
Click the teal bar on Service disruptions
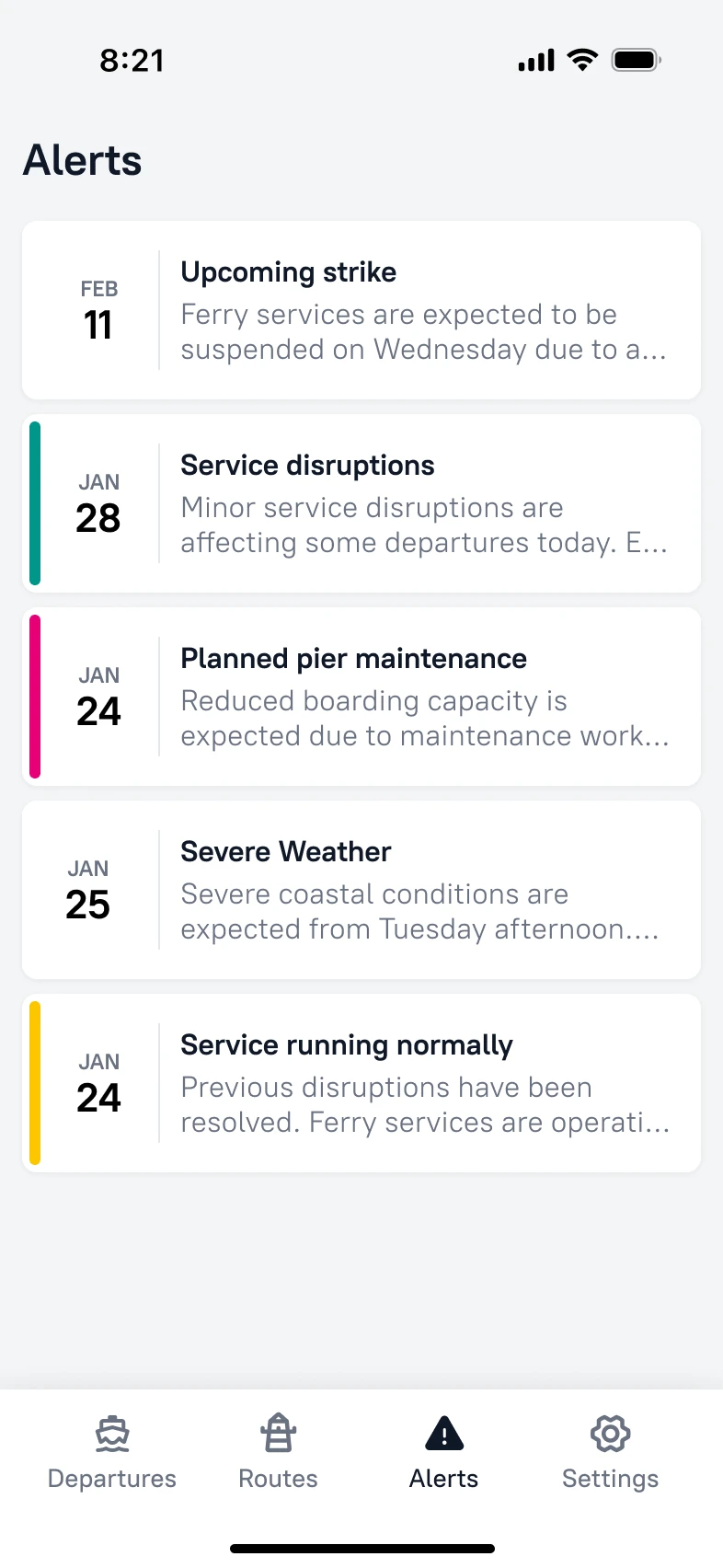point(35,503)
